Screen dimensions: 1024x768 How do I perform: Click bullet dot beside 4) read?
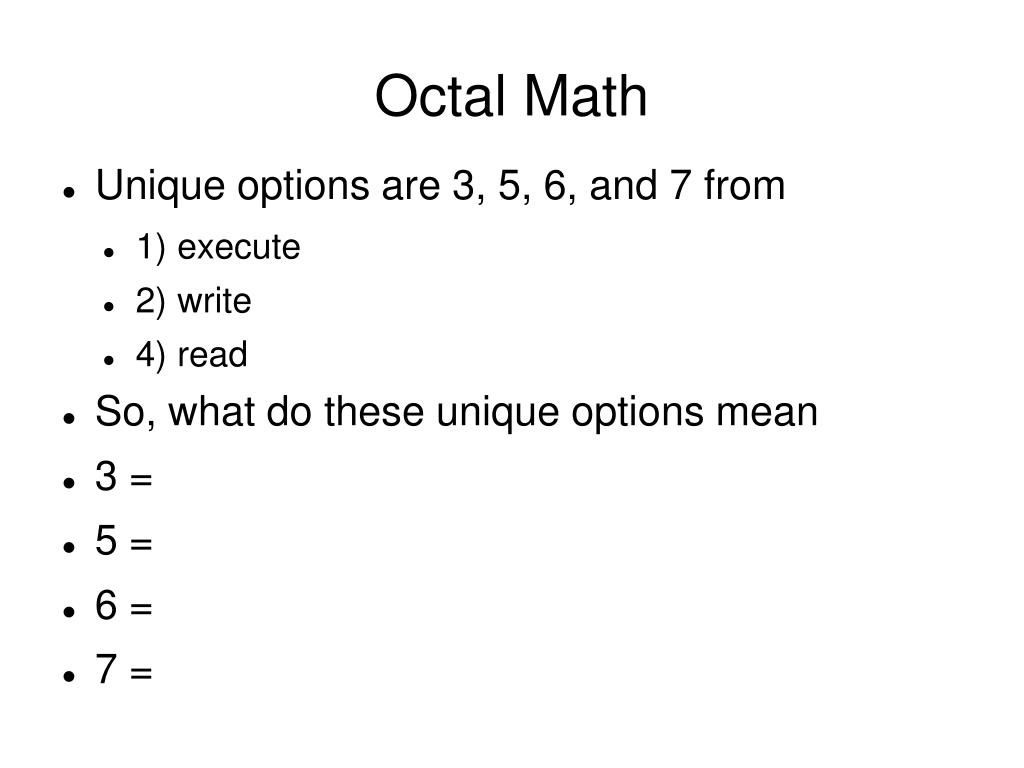(109, 359)
